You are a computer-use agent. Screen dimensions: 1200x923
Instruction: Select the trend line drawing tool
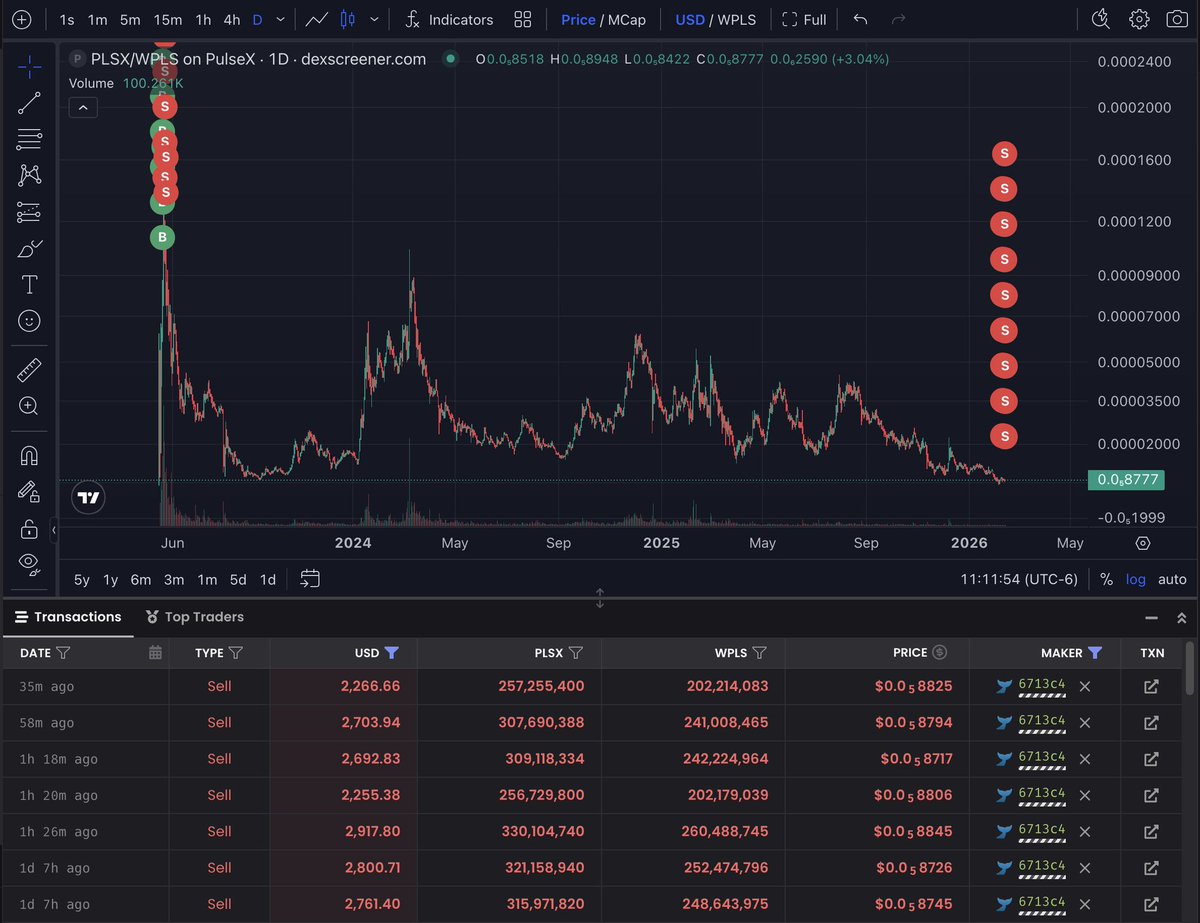[29, 102]
